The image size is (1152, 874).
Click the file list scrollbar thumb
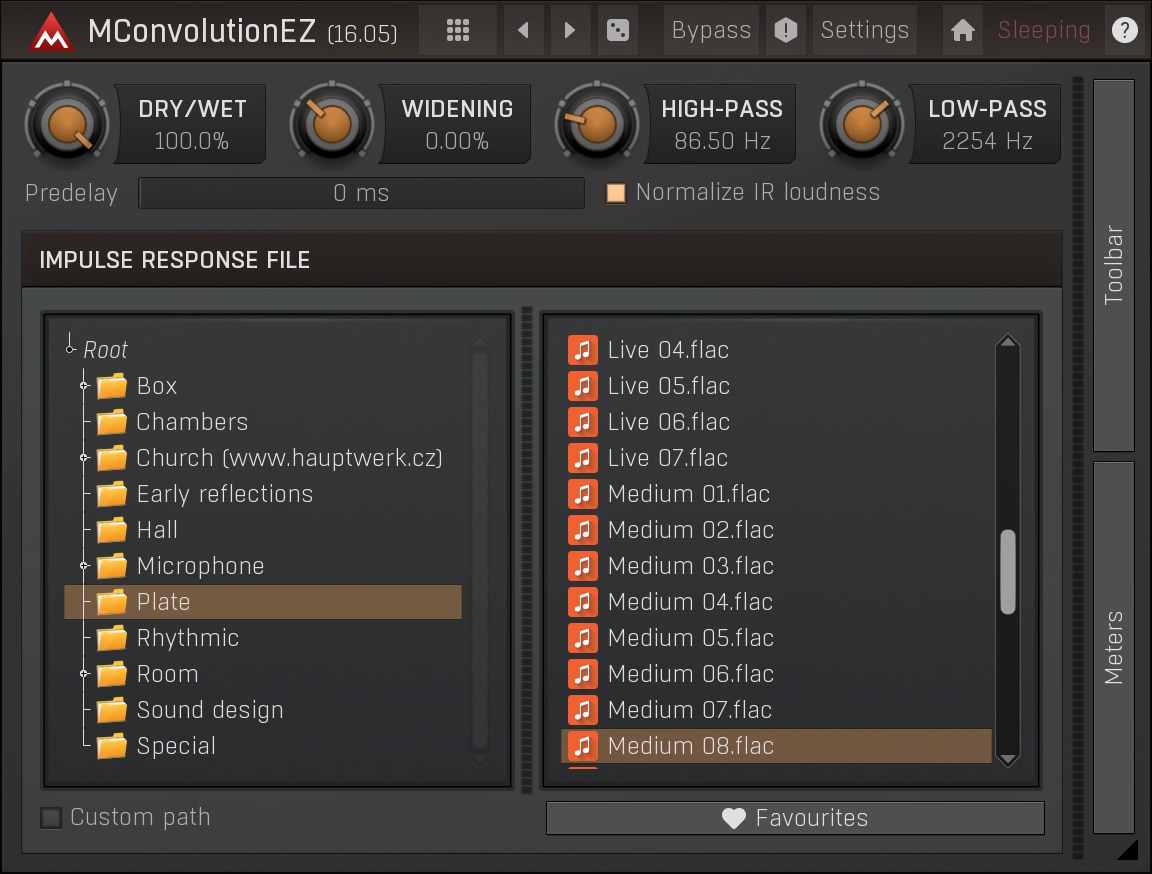tap(1008, 571)
